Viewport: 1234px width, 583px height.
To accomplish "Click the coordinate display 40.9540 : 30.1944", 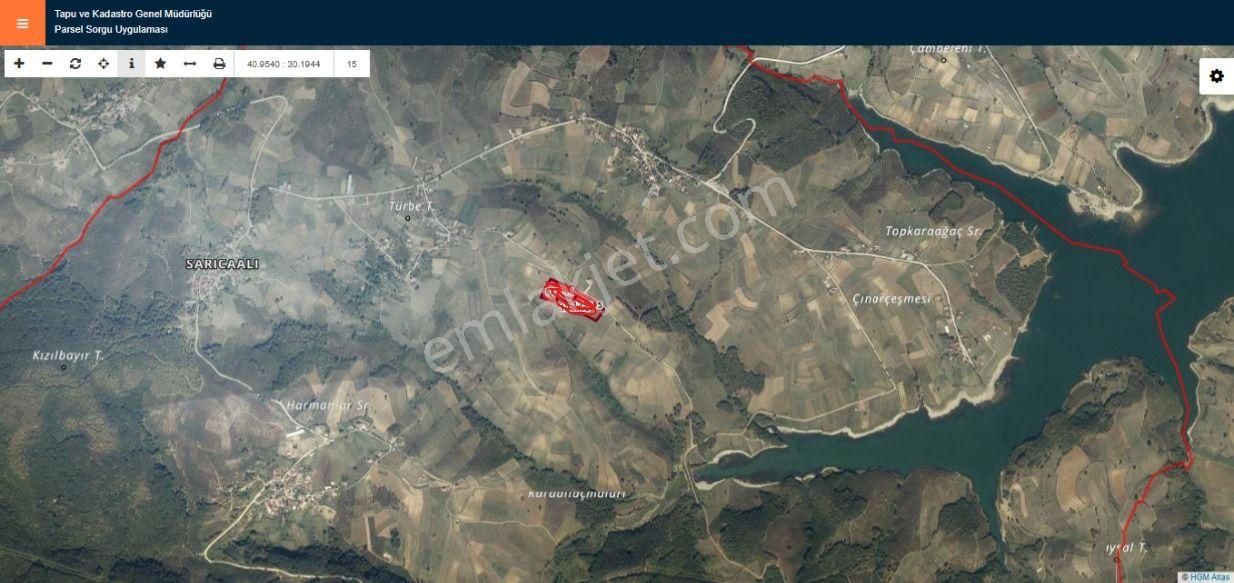I will pyautogui.click(x=283, y=64).
